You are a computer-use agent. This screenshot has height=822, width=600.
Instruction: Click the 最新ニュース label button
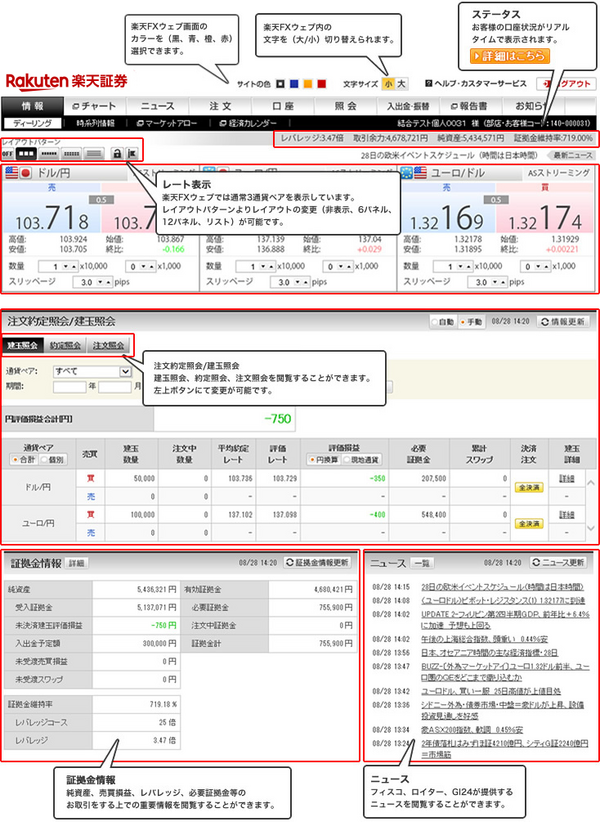tap(571, 155)
